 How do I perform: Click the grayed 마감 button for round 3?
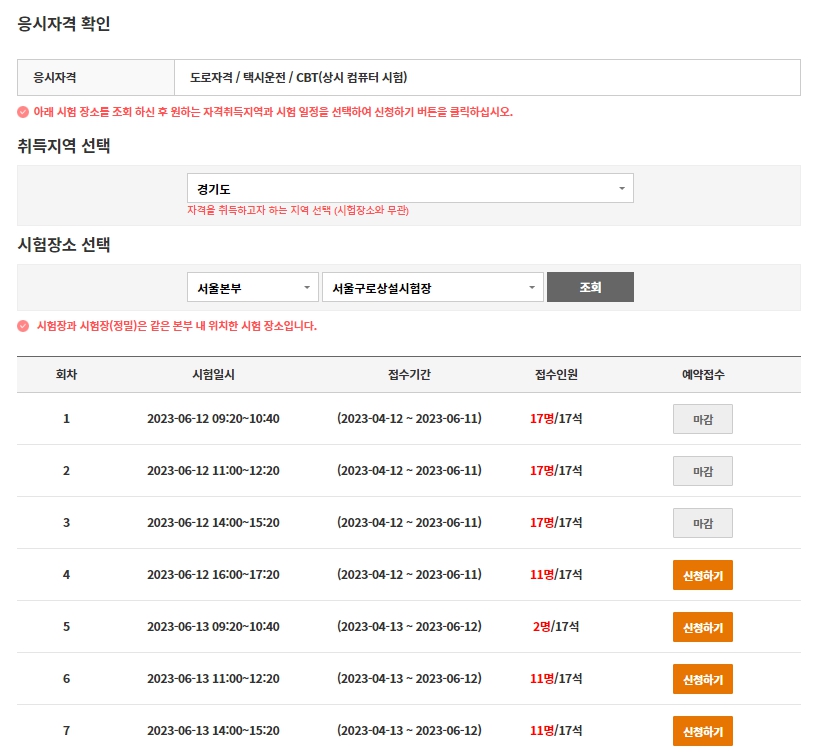point(702,522)
